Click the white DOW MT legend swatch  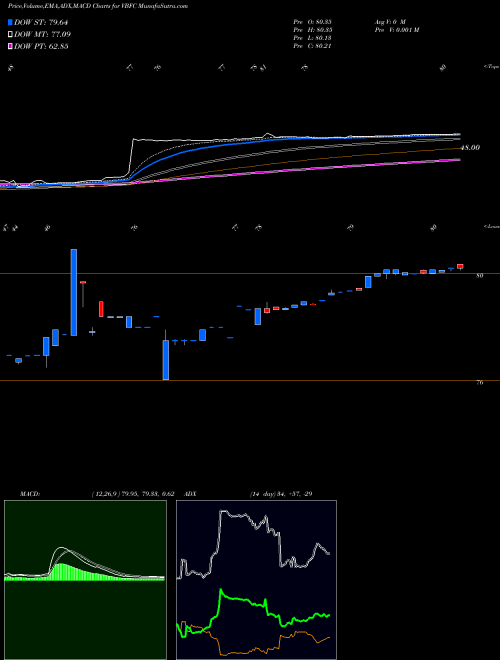(10, 35)
